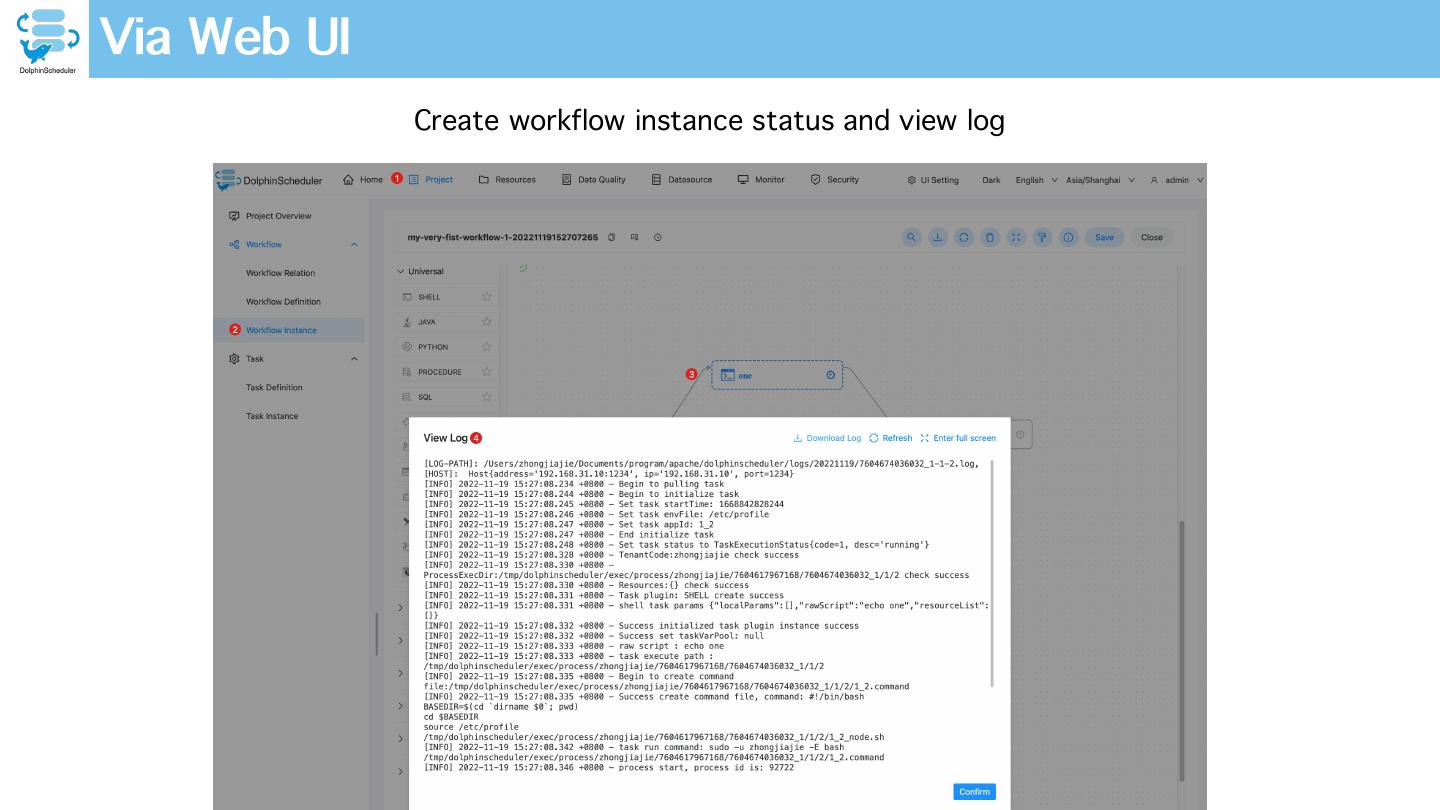Click the search icon in workflow toolbar
The image size is (1440, 810).
click(x=911, y=237)
